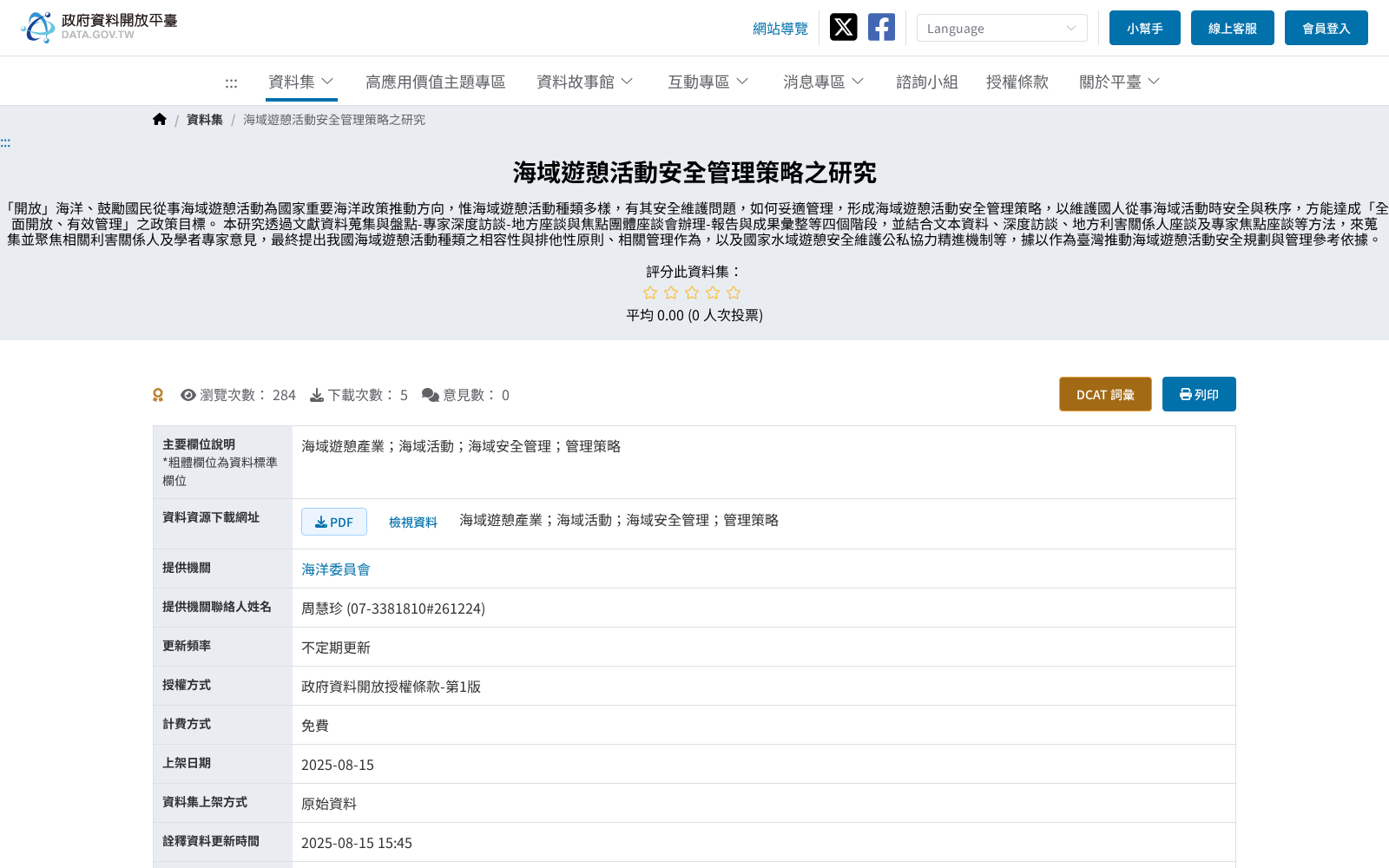1389x868 pixels.
Task: Expand the 互動專區 menu
Action: (x=708, y=82)
